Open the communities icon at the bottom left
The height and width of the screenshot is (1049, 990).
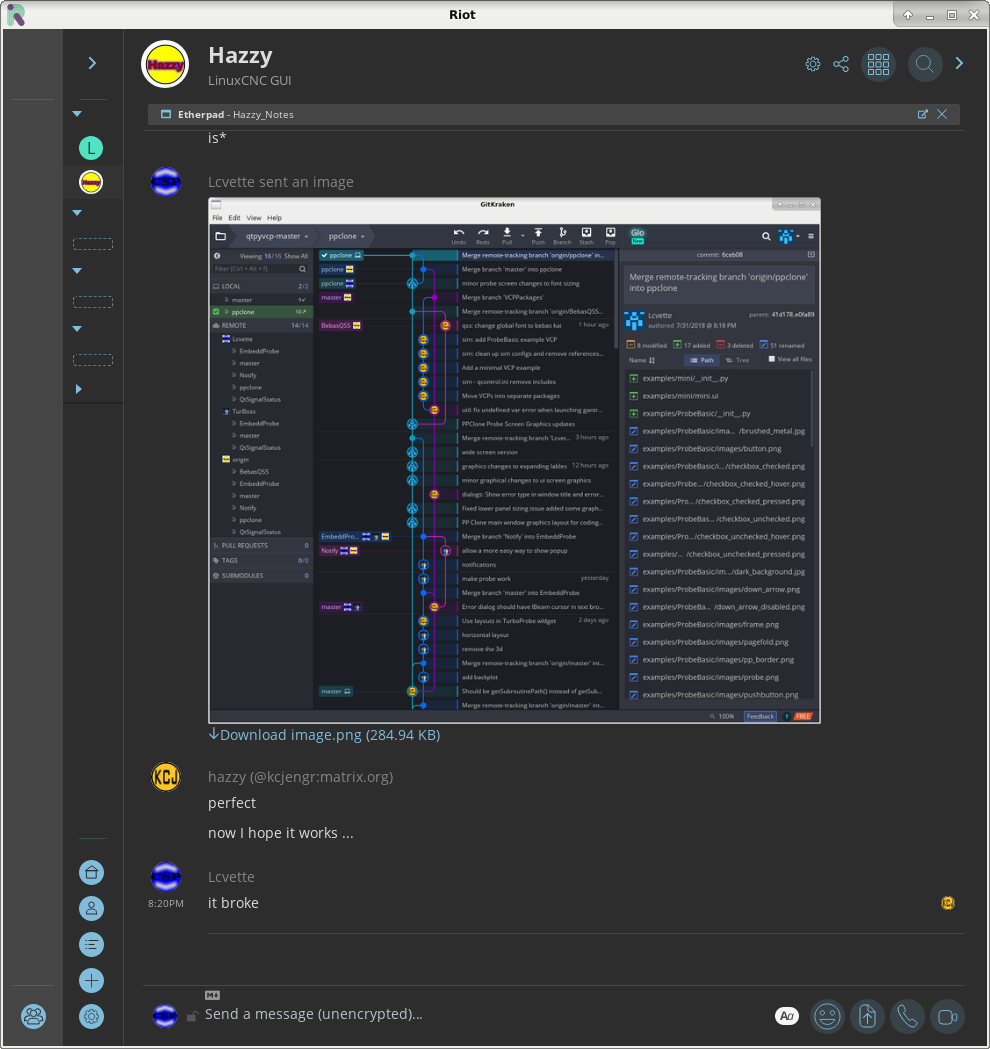(33, 1017)
